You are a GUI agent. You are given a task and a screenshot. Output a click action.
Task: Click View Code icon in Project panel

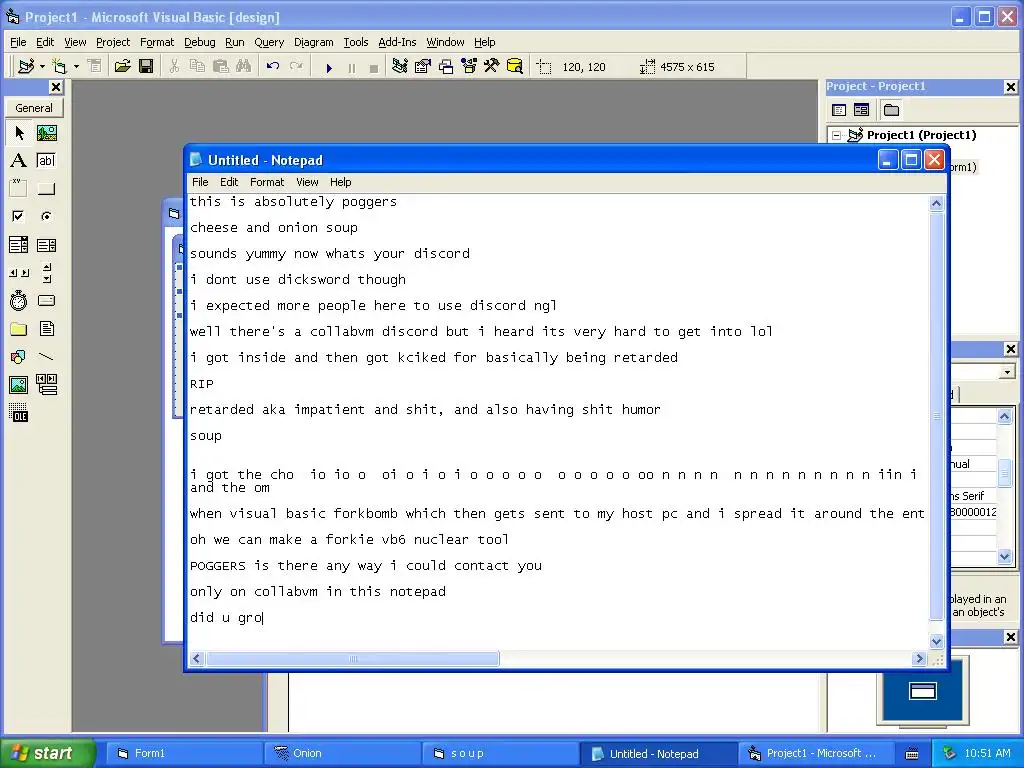[839, 110]
